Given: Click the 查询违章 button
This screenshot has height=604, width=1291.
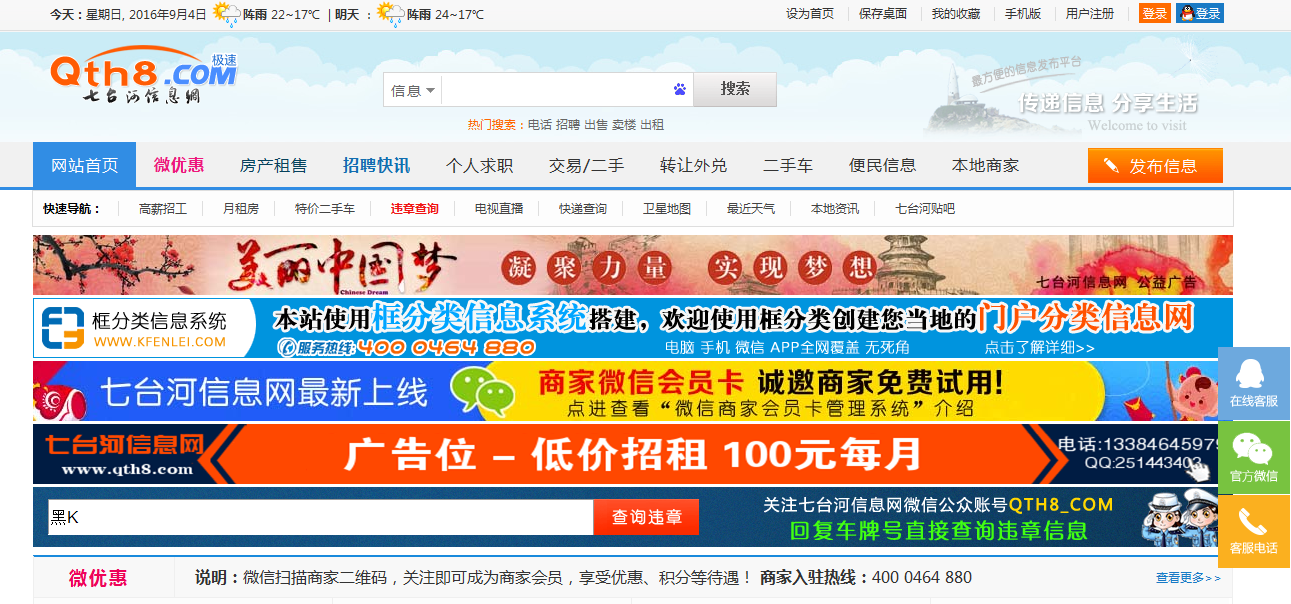Looking at the screenshot, I should [646, 517].
